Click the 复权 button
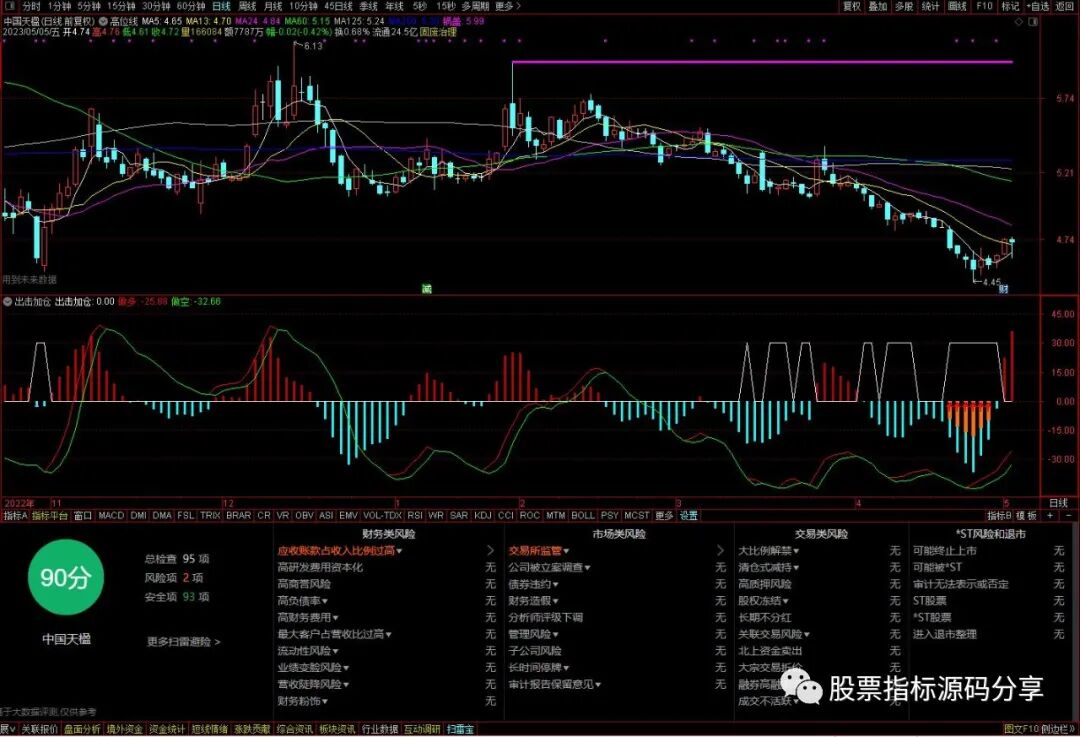 point(852,6)
